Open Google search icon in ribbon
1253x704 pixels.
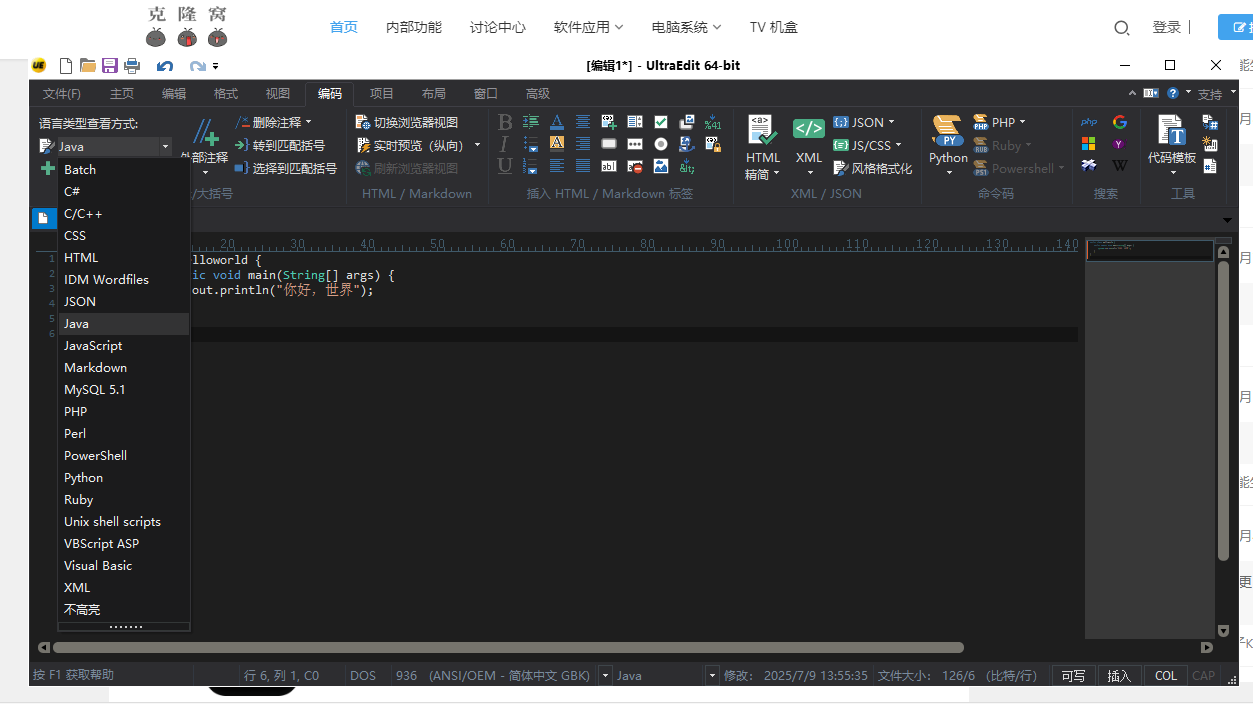click(x=1120, y=122)
